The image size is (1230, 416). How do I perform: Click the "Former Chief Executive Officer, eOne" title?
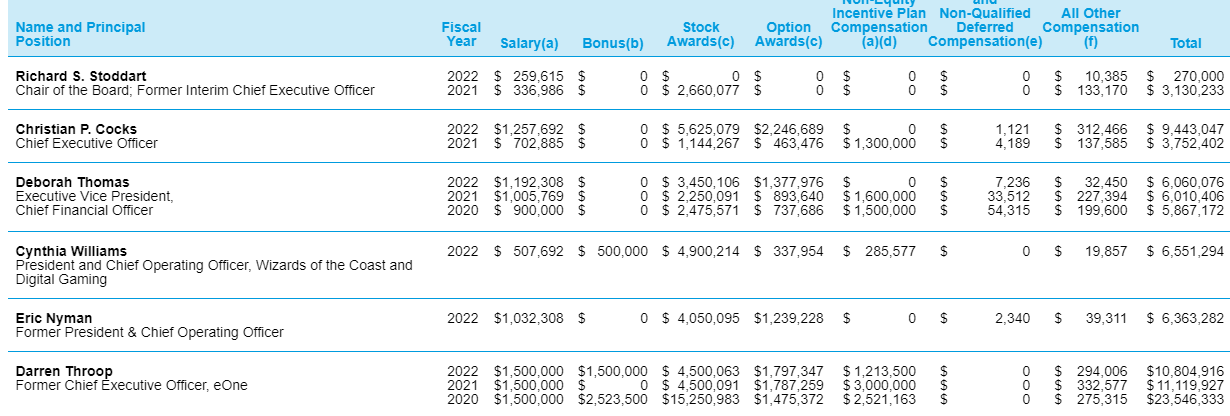[x=131, y=385]
